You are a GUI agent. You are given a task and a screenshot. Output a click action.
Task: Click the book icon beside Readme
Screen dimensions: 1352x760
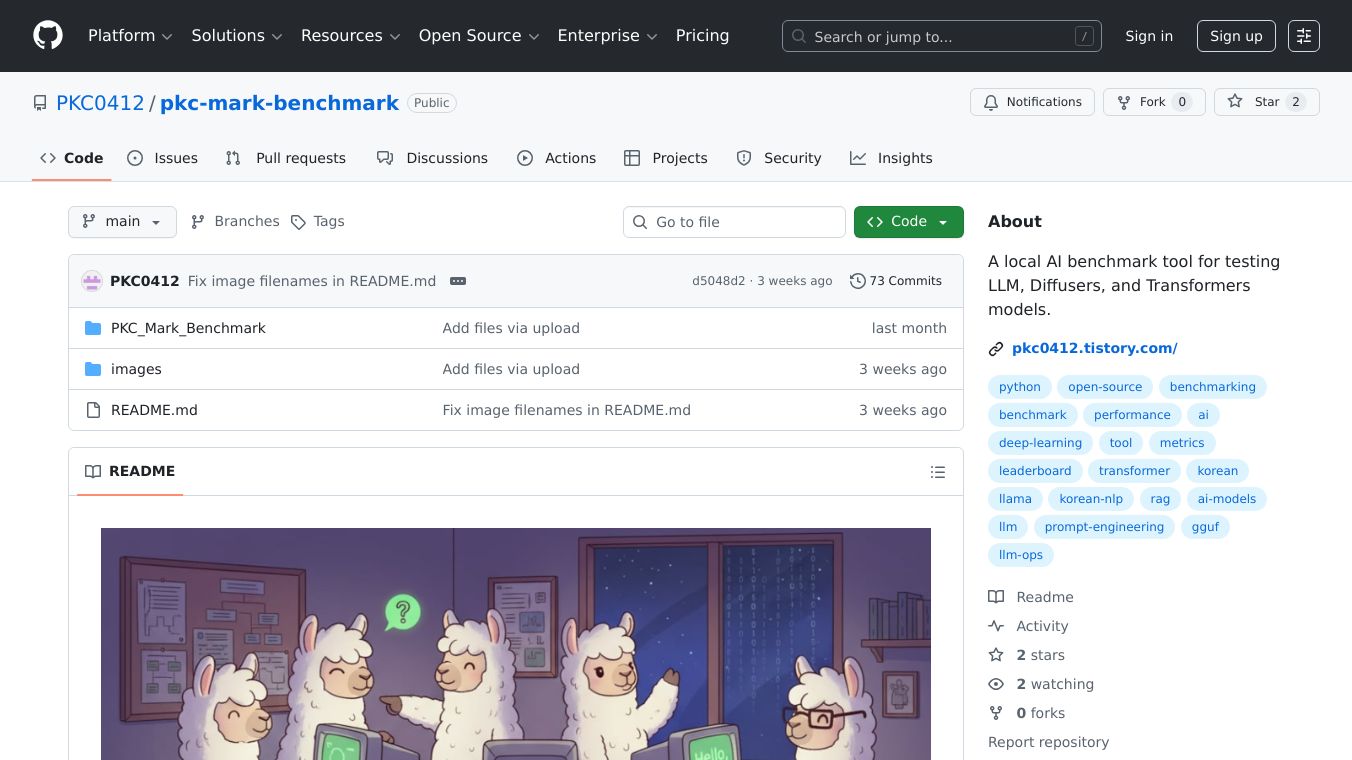996,597
